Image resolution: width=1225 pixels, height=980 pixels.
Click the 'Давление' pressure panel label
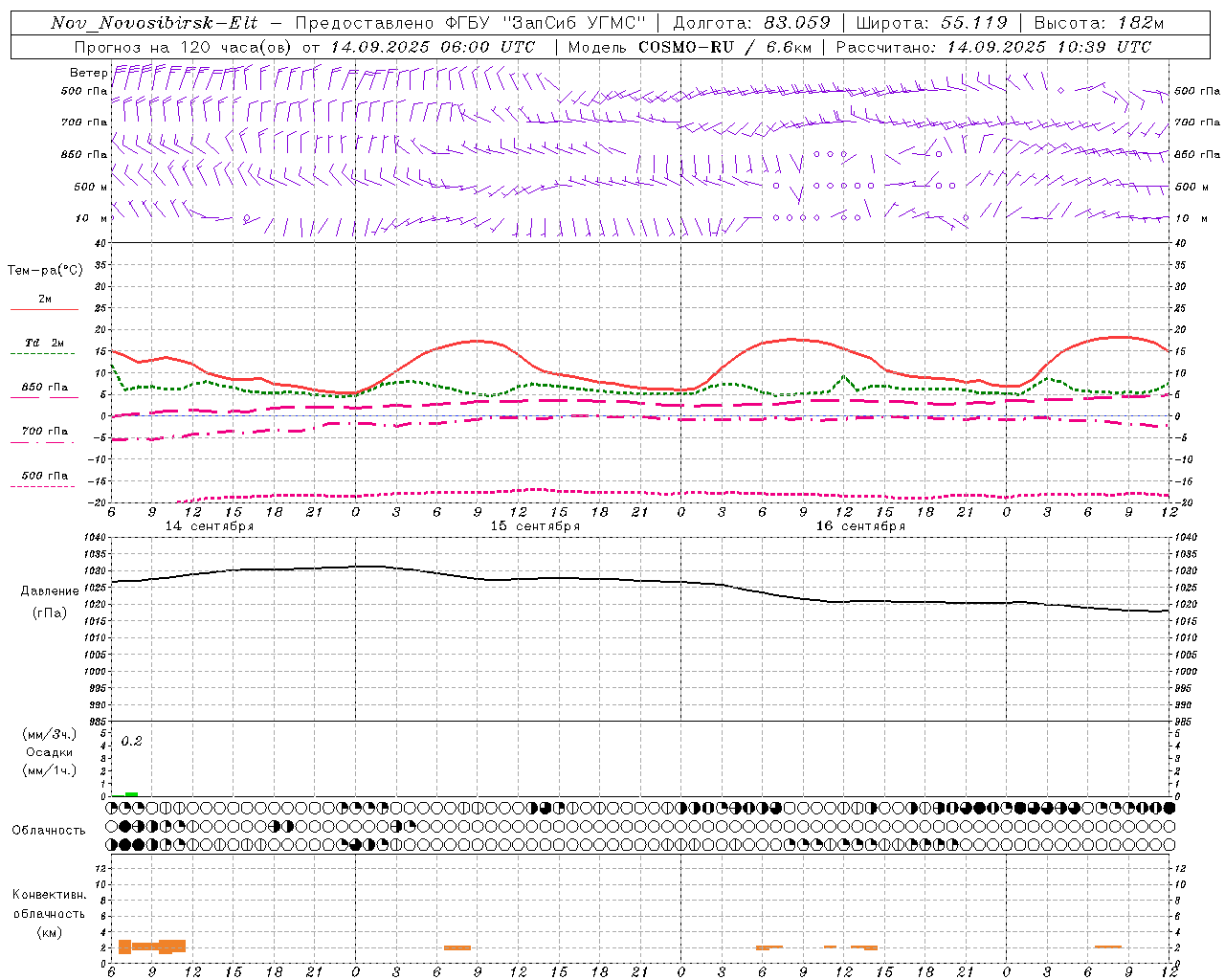[50, 591]
